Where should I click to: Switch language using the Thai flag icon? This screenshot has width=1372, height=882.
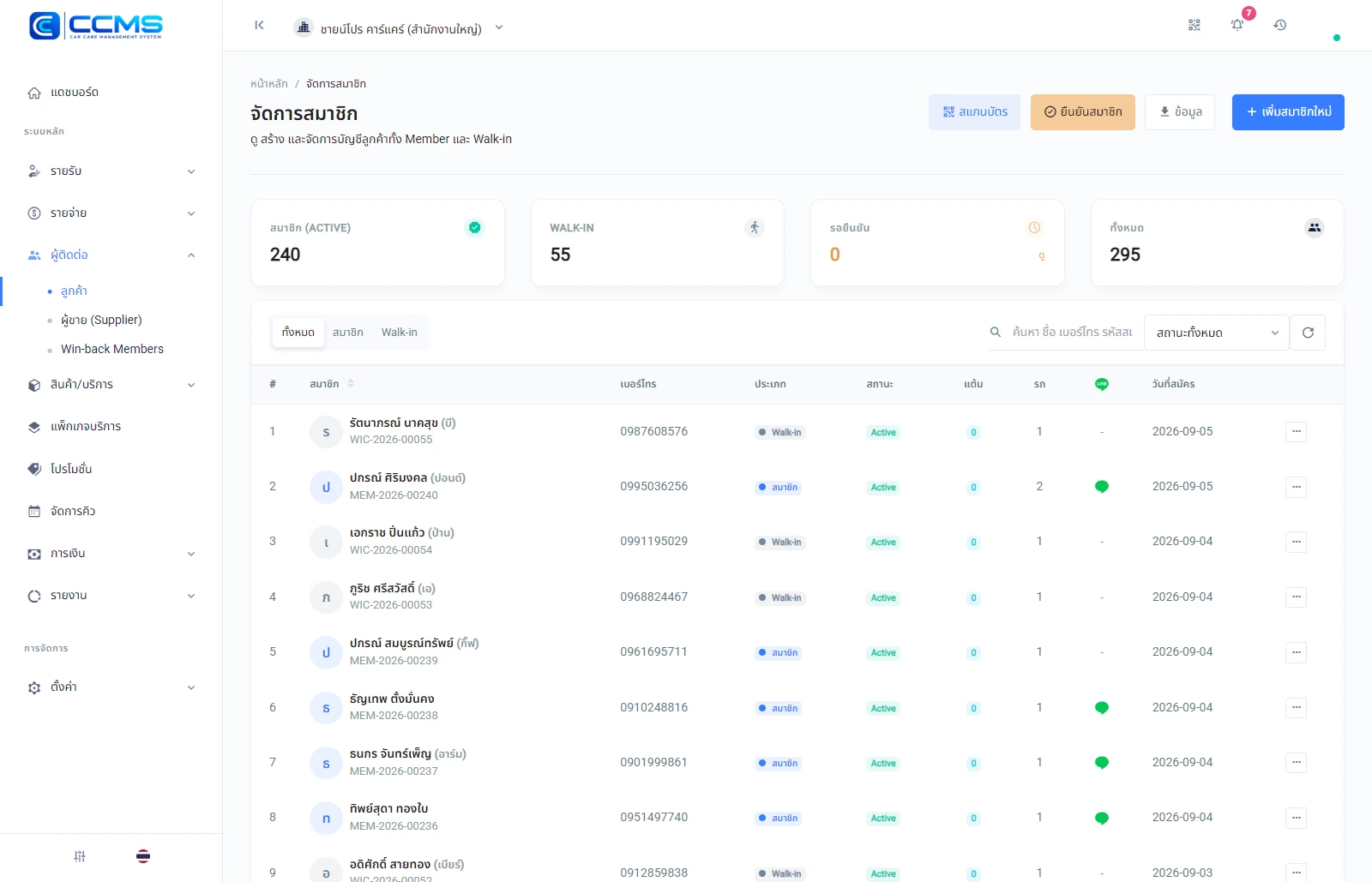pos(143,856)
